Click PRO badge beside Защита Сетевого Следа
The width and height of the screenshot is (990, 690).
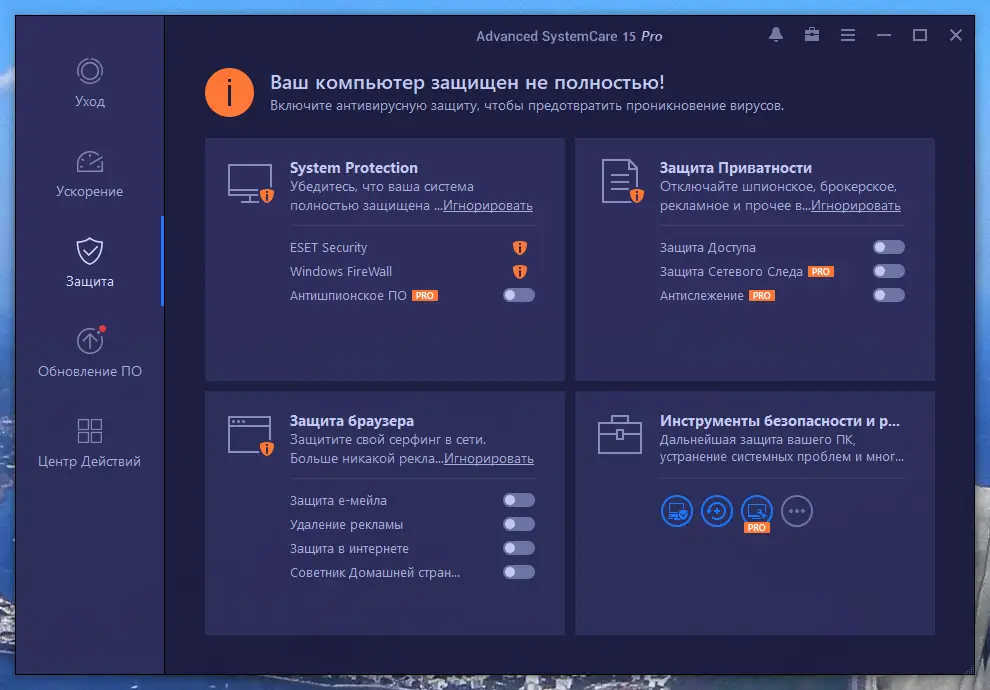tap(821, 271)
